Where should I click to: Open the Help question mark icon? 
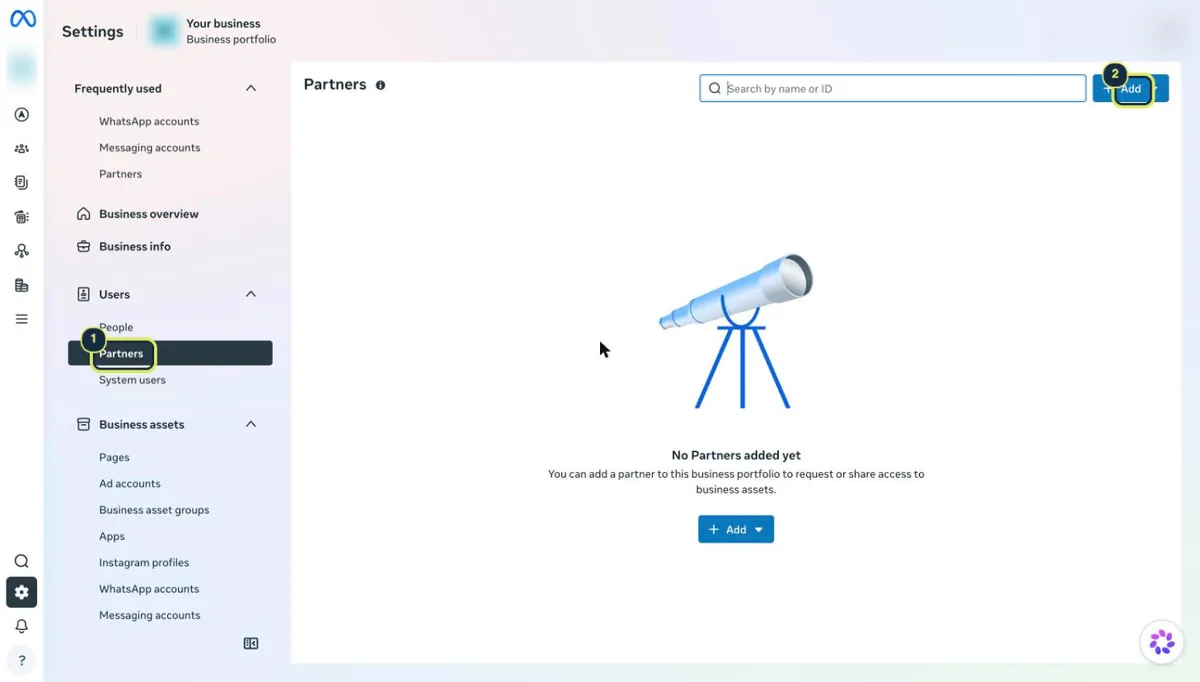(x=22, y=660)
